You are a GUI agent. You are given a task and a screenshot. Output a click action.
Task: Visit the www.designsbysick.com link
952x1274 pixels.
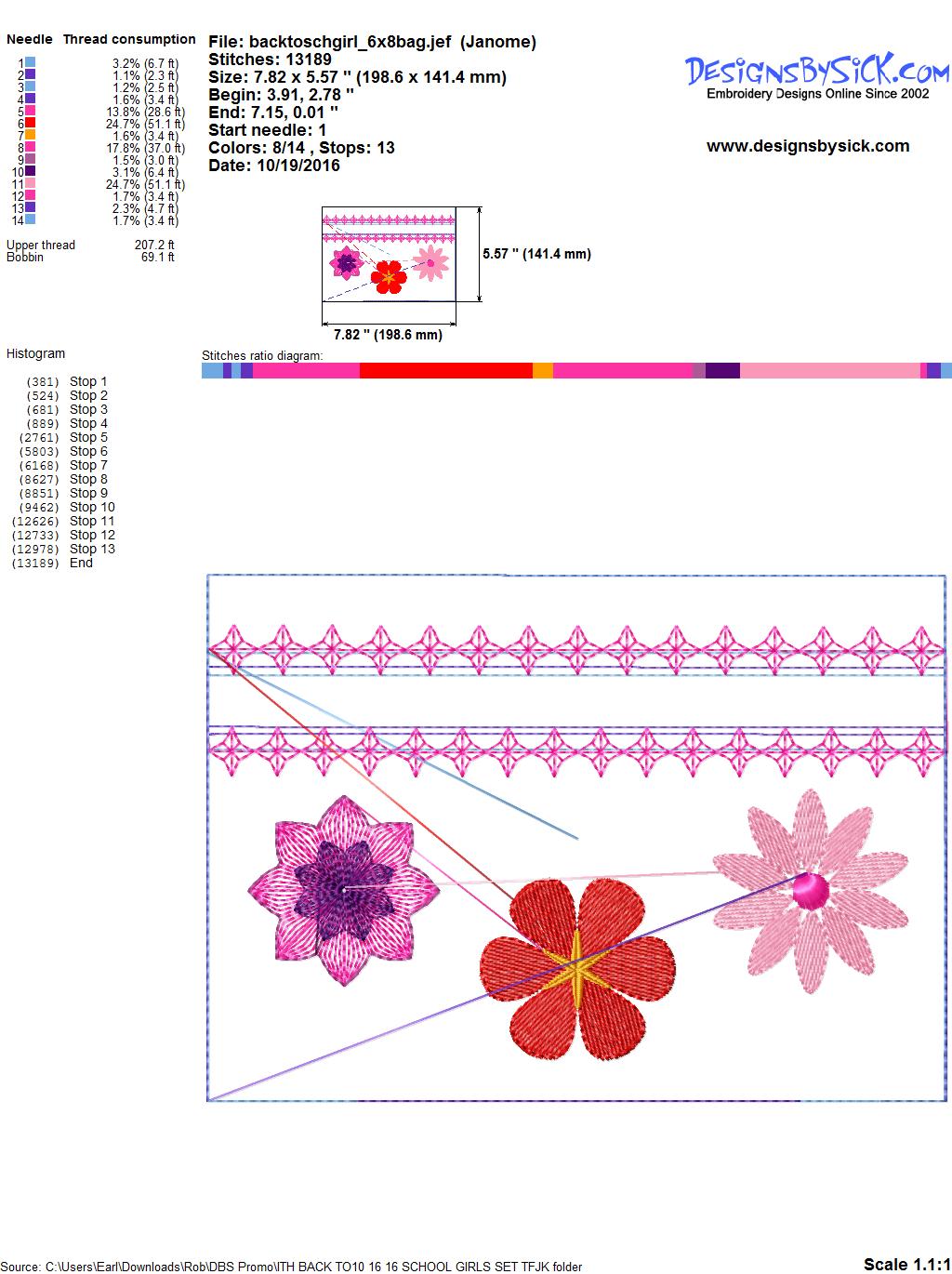pyautogui.click(x=807, y=146)
